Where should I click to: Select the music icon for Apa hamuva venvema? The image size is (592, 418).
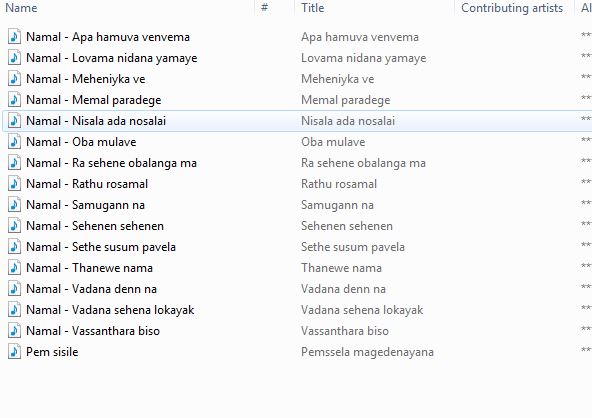[x=14, y=37]
